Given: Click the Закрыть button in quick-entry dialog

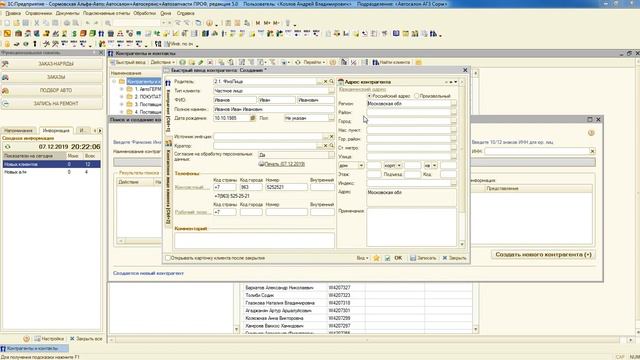Looking at the screenshot, I should click(x=454, y=258).
